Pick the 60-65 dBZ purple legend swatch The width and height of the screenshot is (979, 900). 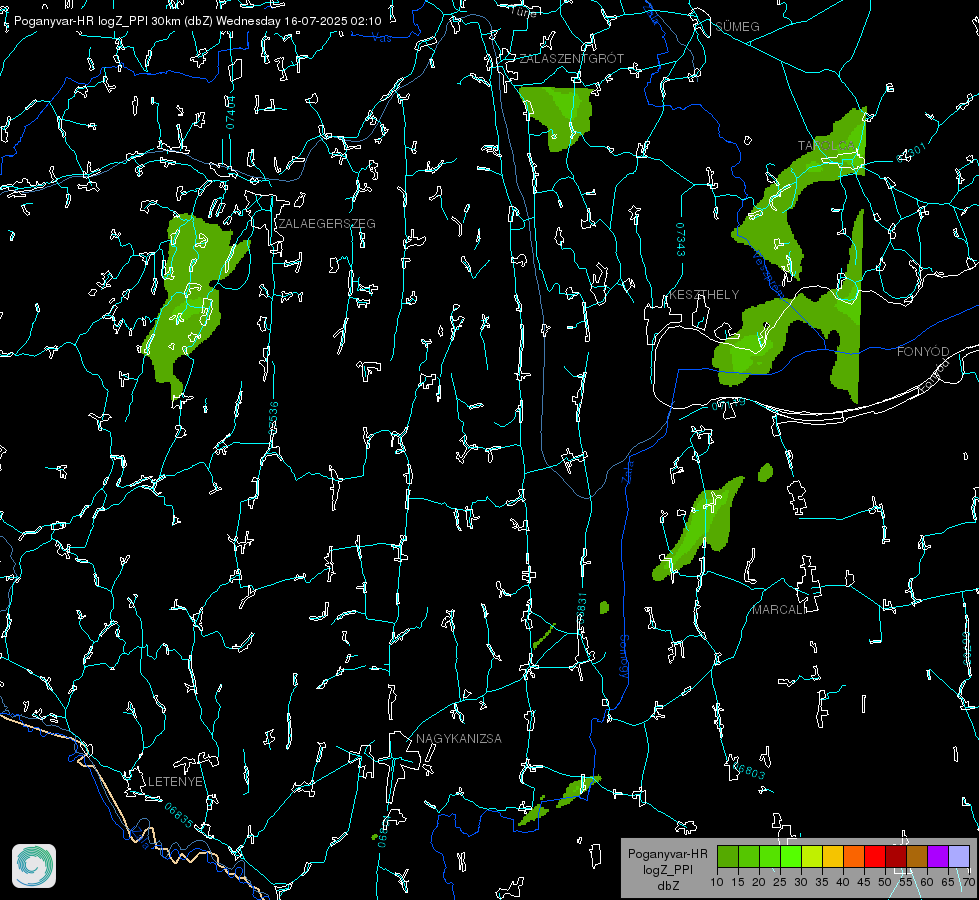(938, 856)
